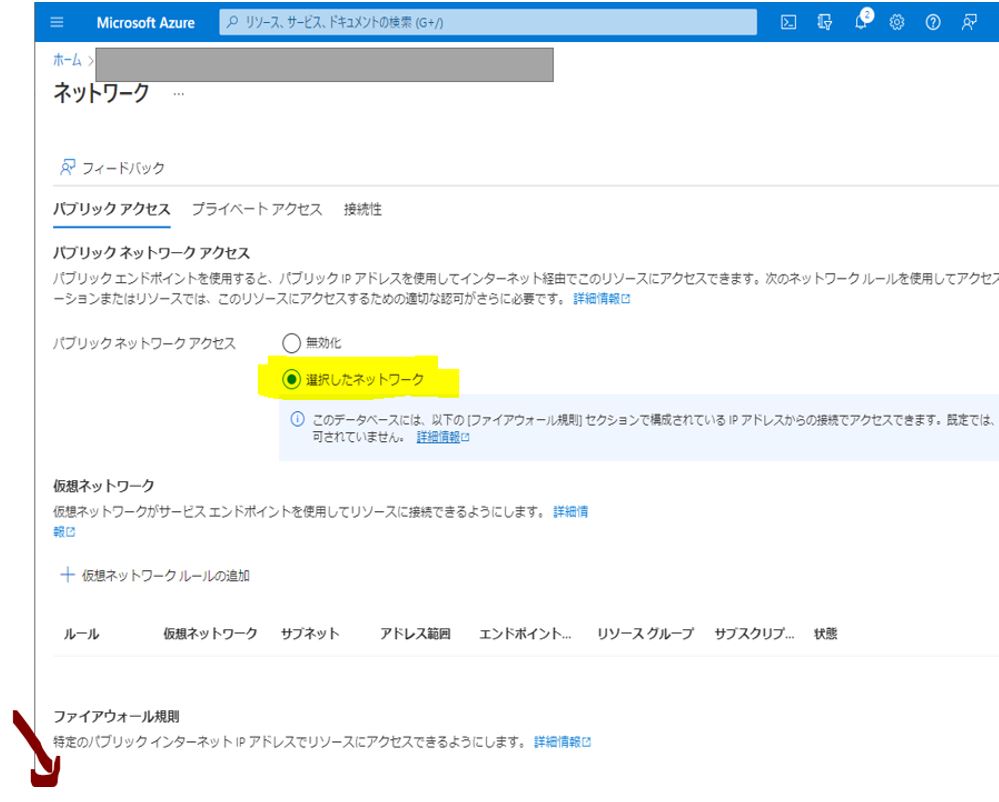Screen dimensions: 999x802
Task: Select the 無効化 radio button
Action: pyautogui.click(x=291, y=344)
